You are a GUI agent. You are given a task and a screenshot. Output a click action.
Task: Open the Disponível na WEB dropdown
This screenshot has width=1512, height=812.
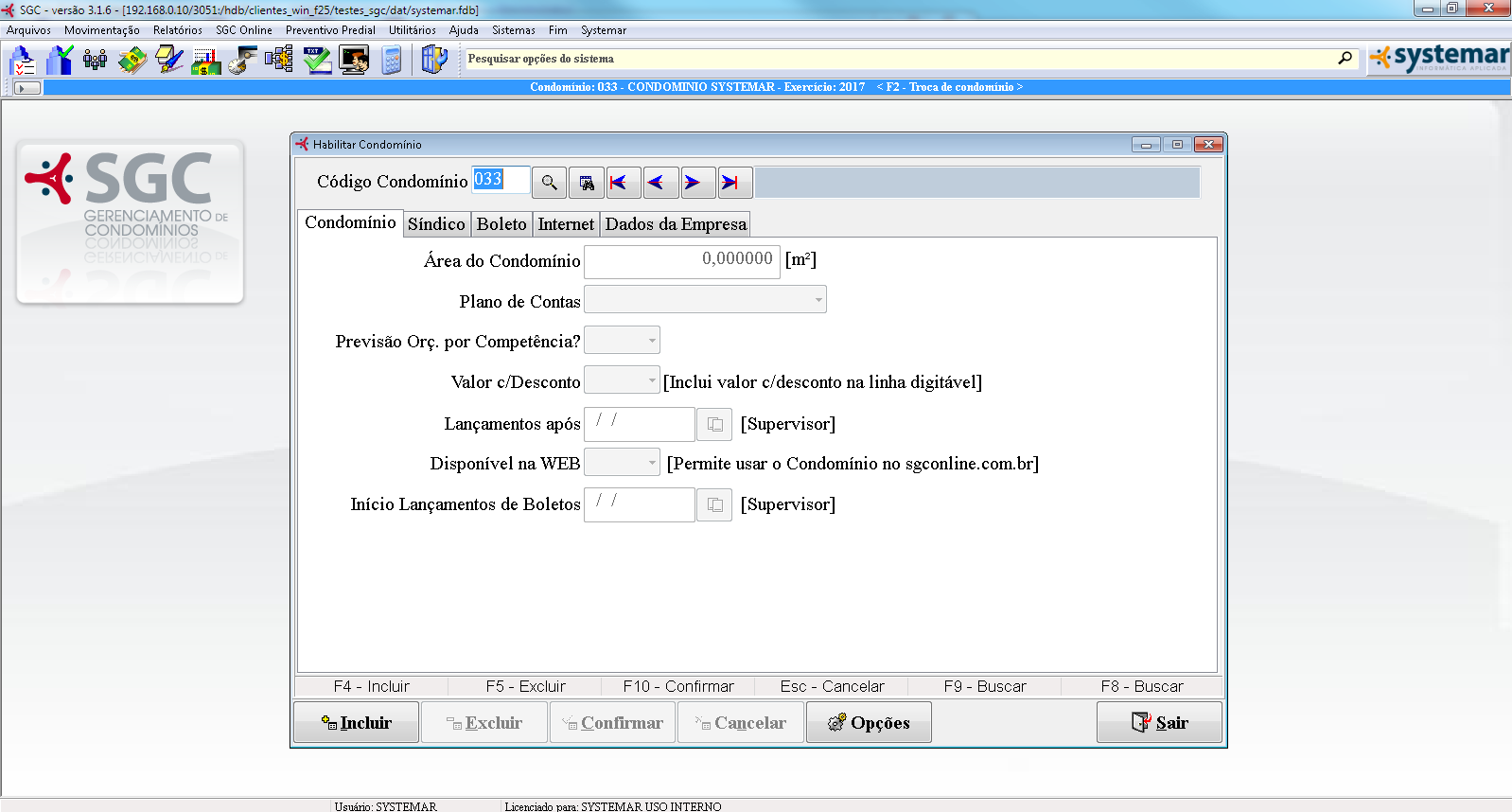click(651, 463)
